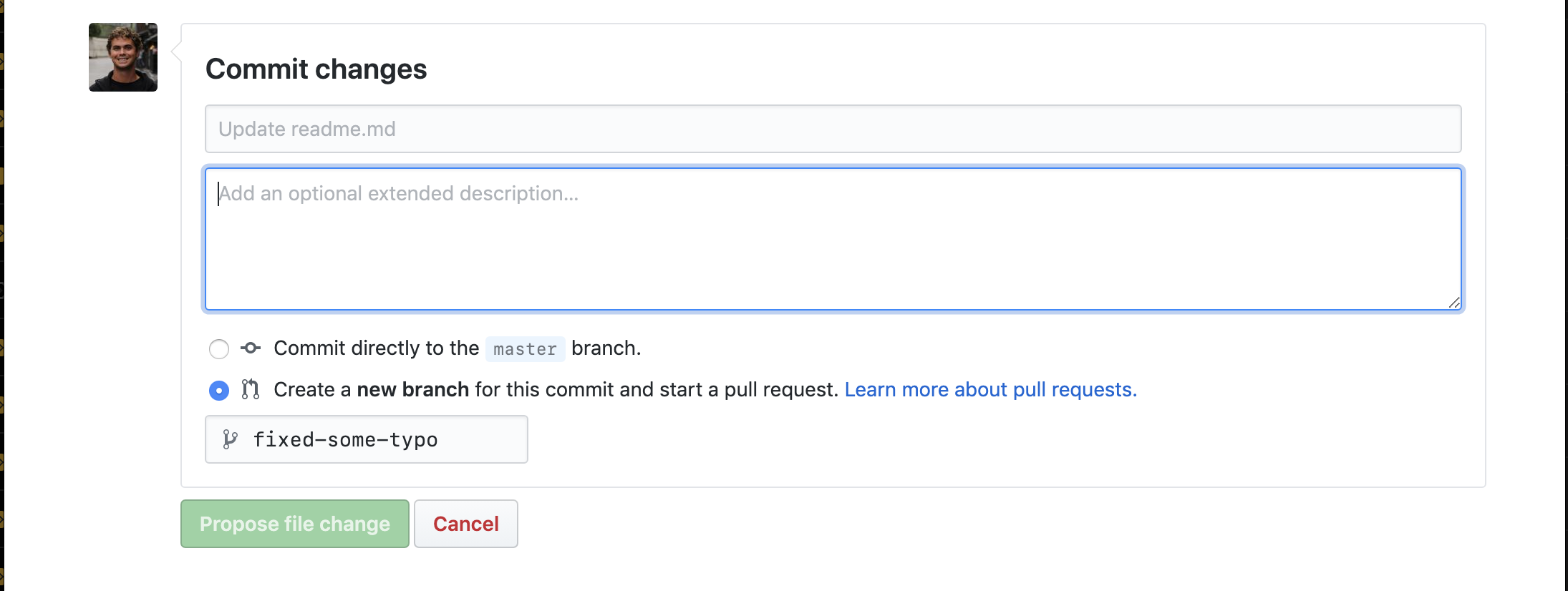Click the resize handle of the description box

pyautogui.click(x=1453, y=303)
